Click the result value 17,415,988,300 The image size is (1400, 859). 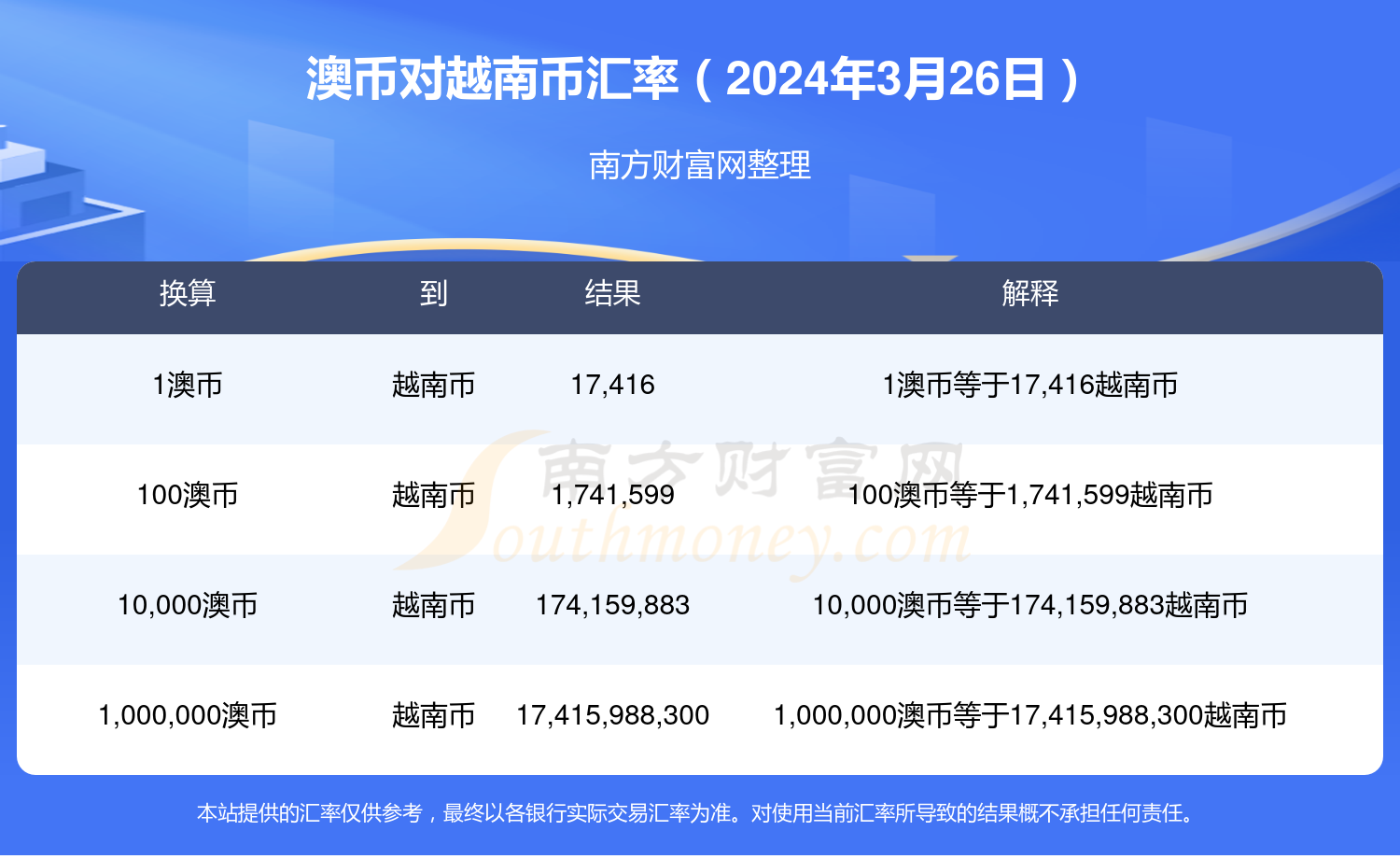point(612,715)
